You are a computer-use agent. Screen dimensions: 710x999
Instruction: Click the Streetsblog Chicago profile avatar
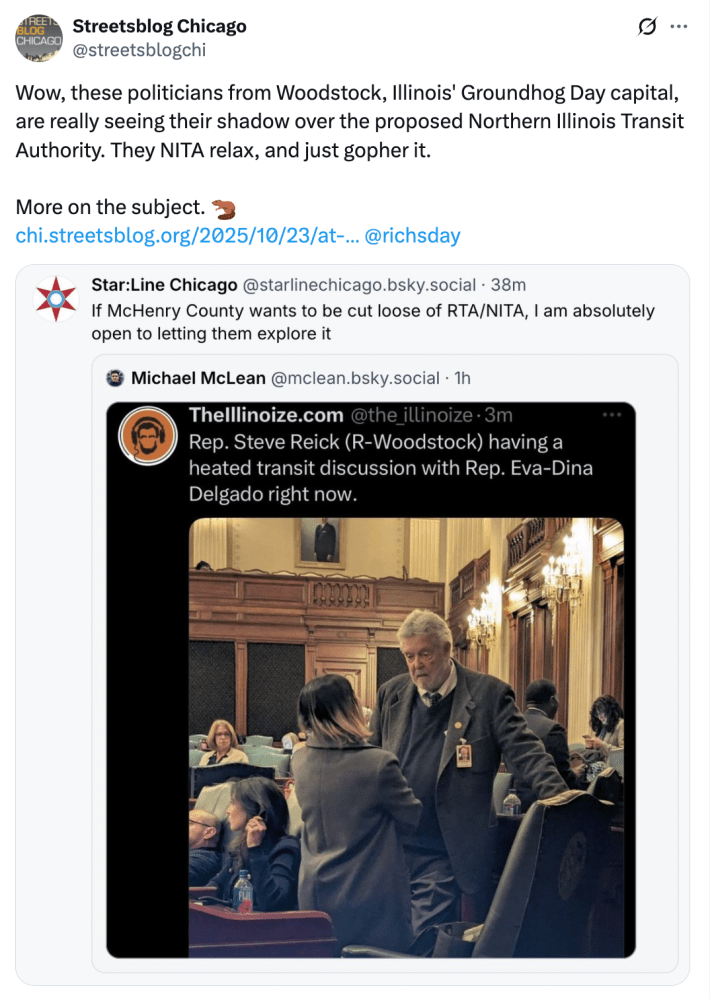click(39, 38)
